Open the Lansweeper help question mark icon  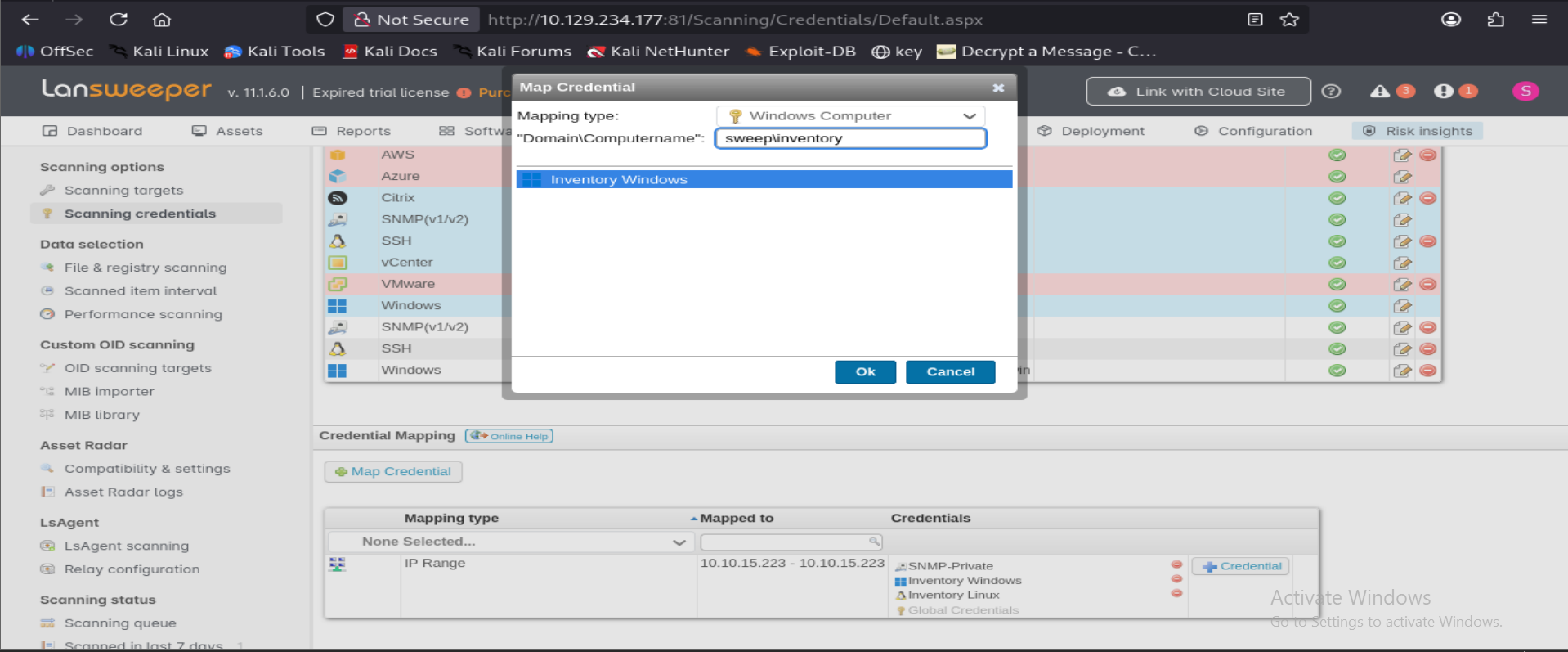click(x=1331, y=91)
